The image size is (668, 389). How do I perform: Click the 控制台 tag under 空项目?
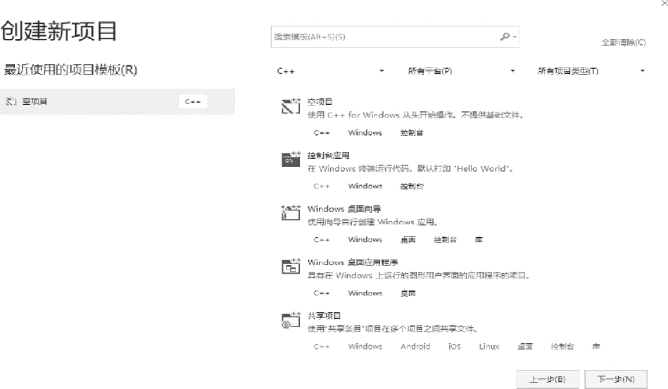(x=412, y=133)
